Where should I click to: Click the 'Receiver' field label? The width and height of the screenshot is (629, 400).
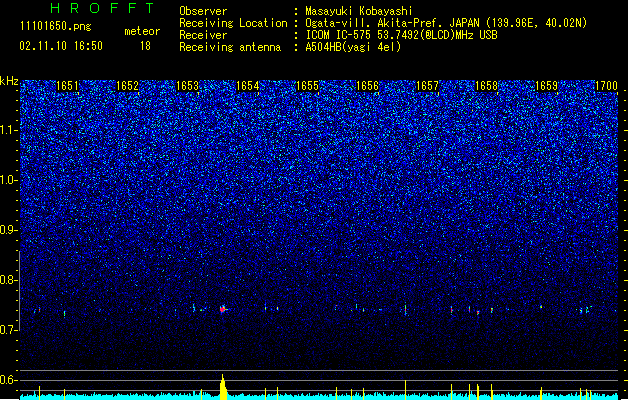203,35
